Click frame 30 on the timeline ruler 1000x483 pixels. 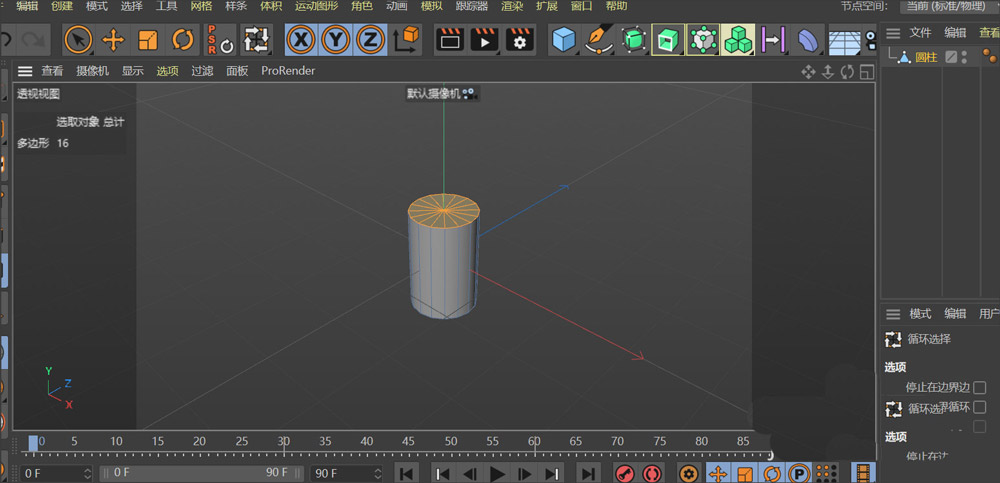click(x=284, y=443)
